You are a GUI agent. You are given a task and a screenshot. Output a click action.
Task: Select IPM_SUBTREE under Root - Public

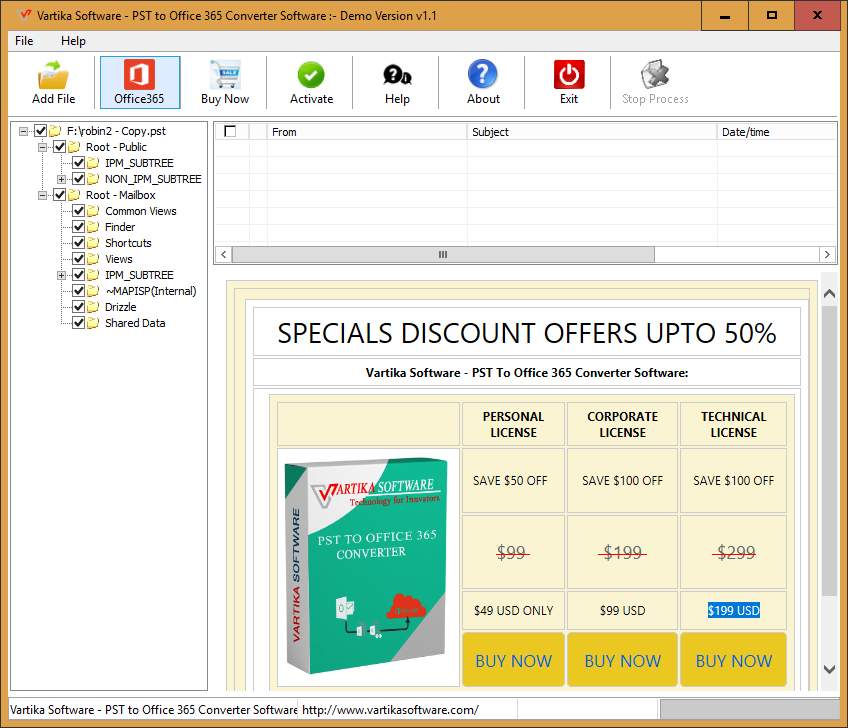pos(139,163)
